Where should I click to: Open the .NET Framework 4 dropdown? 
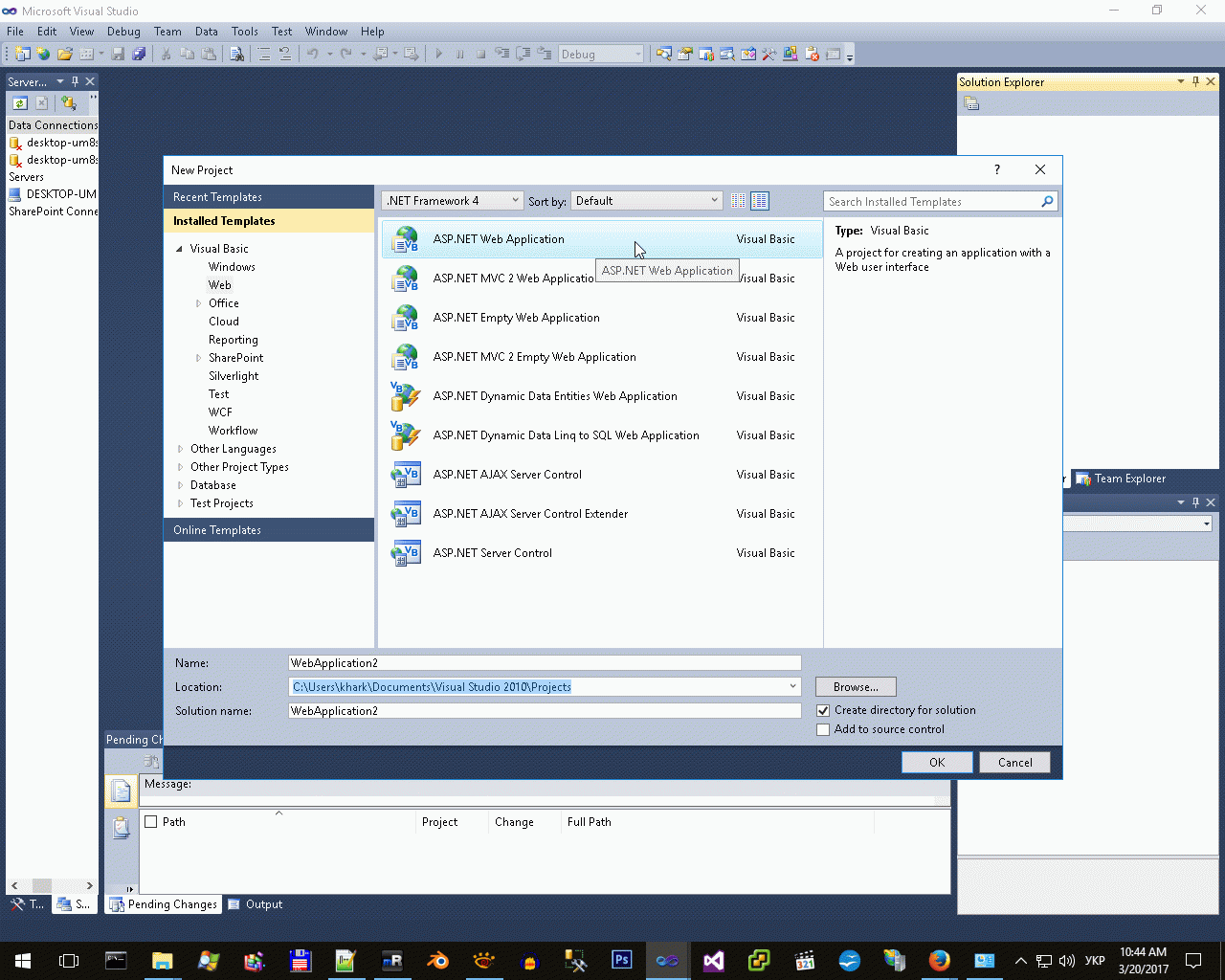tap(452, 201)
